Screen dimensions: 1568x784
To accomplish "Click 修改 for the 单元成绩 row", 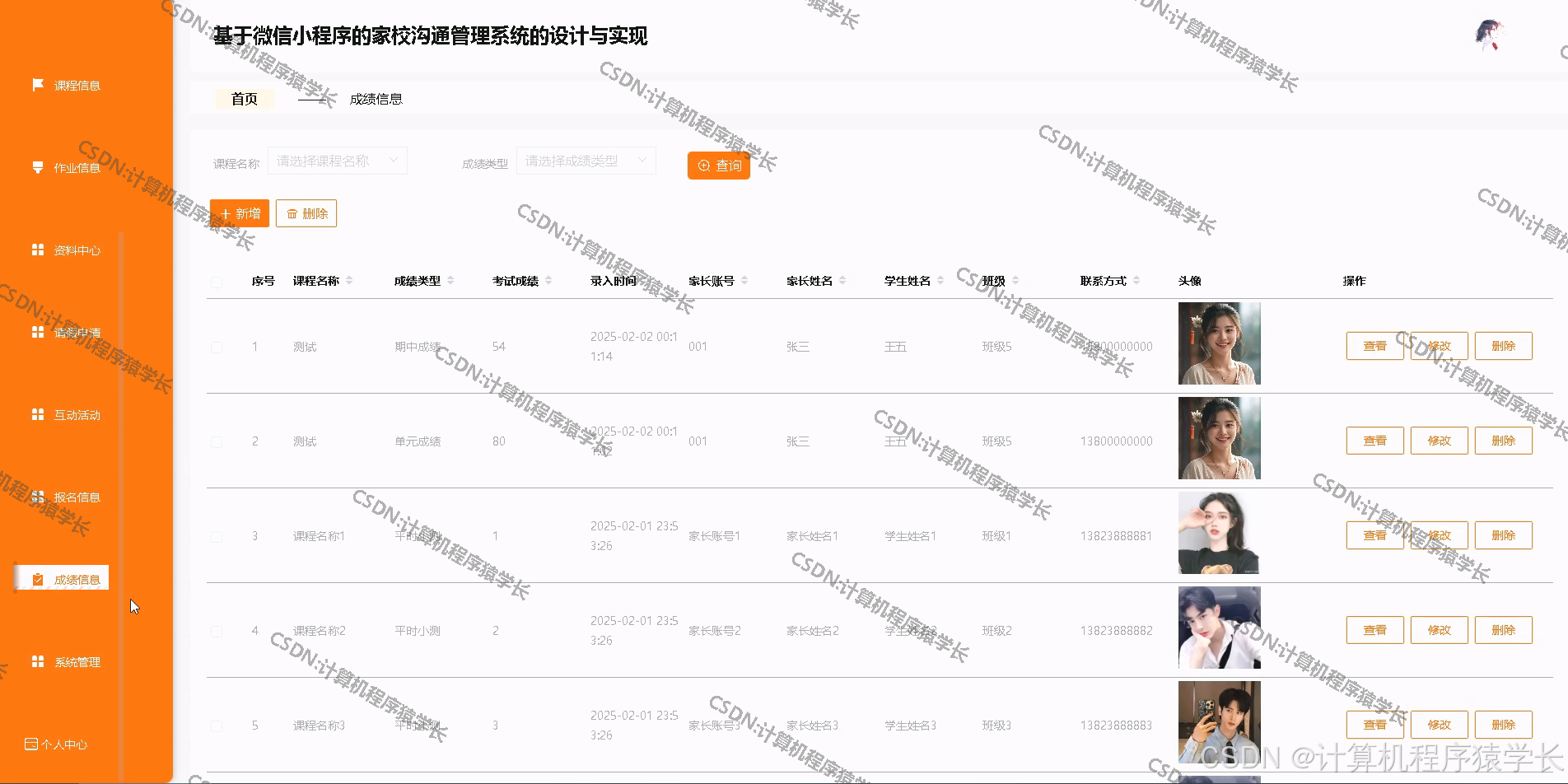I will point(1440,441).
